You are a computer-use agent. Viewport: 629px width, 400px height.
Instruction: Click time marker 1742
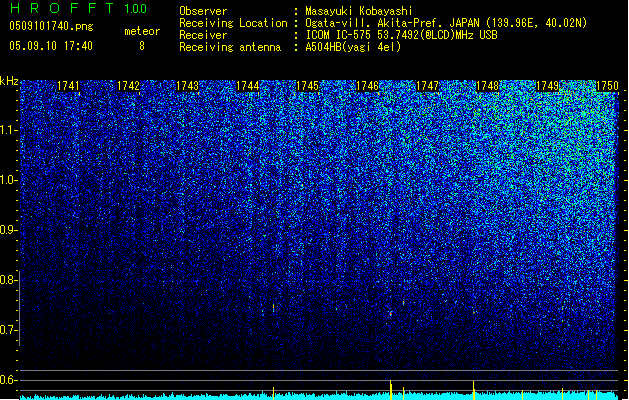pos(128,86)
